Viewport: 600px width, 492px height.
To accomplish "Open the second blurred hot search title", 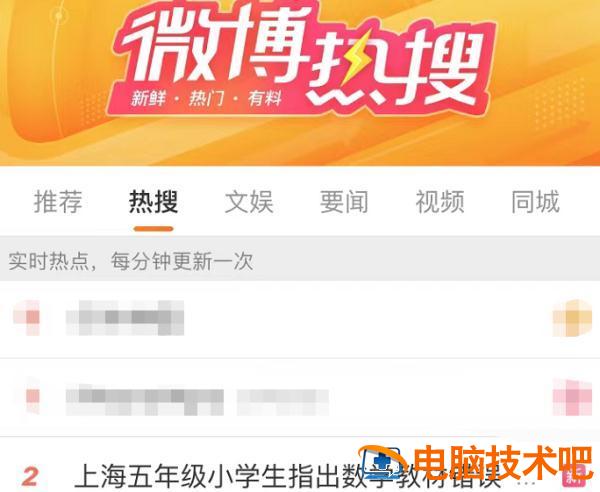I will coord(197,400).
